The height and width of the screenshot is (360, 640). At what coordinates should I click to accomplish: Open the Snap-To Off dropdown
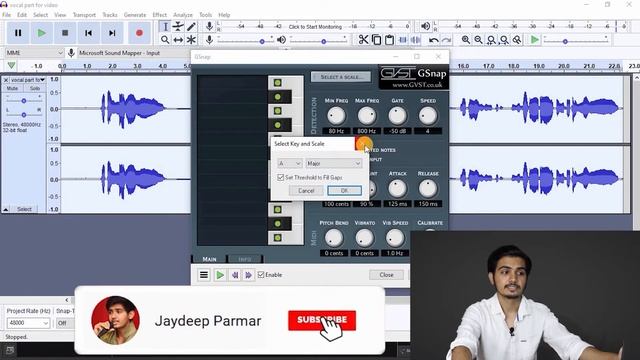(x=65, y=323)
